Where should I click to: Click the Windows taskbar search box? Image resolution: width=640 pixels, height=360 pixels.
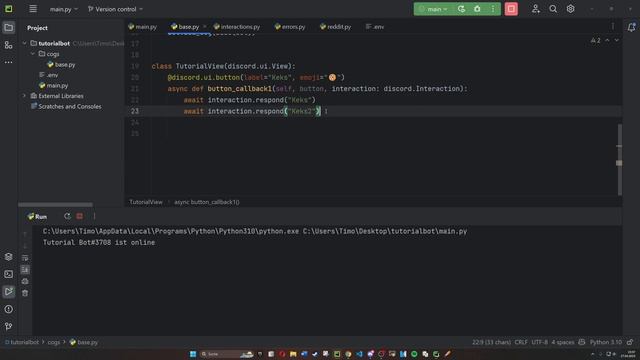(226, 354)
